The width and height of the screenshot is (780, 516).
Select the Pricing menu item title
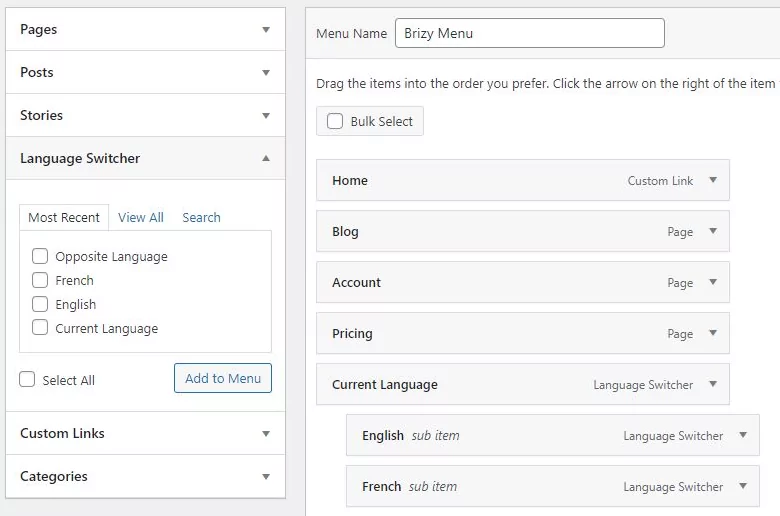pos(352,334)
